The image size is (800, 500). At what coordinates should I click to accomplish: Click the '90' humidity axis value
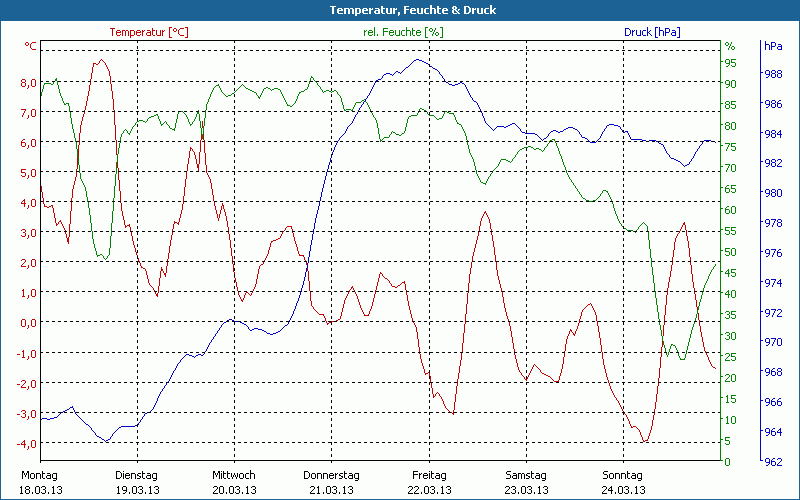[x=731, y=84]
